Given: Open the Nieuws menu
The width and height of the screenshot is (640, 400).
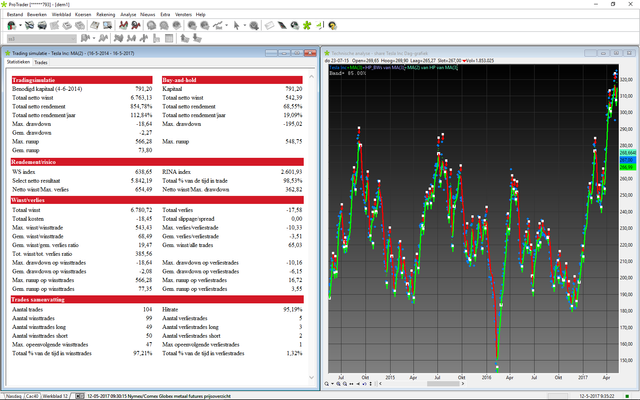Looking at the screenshot, I should [148, 14].
